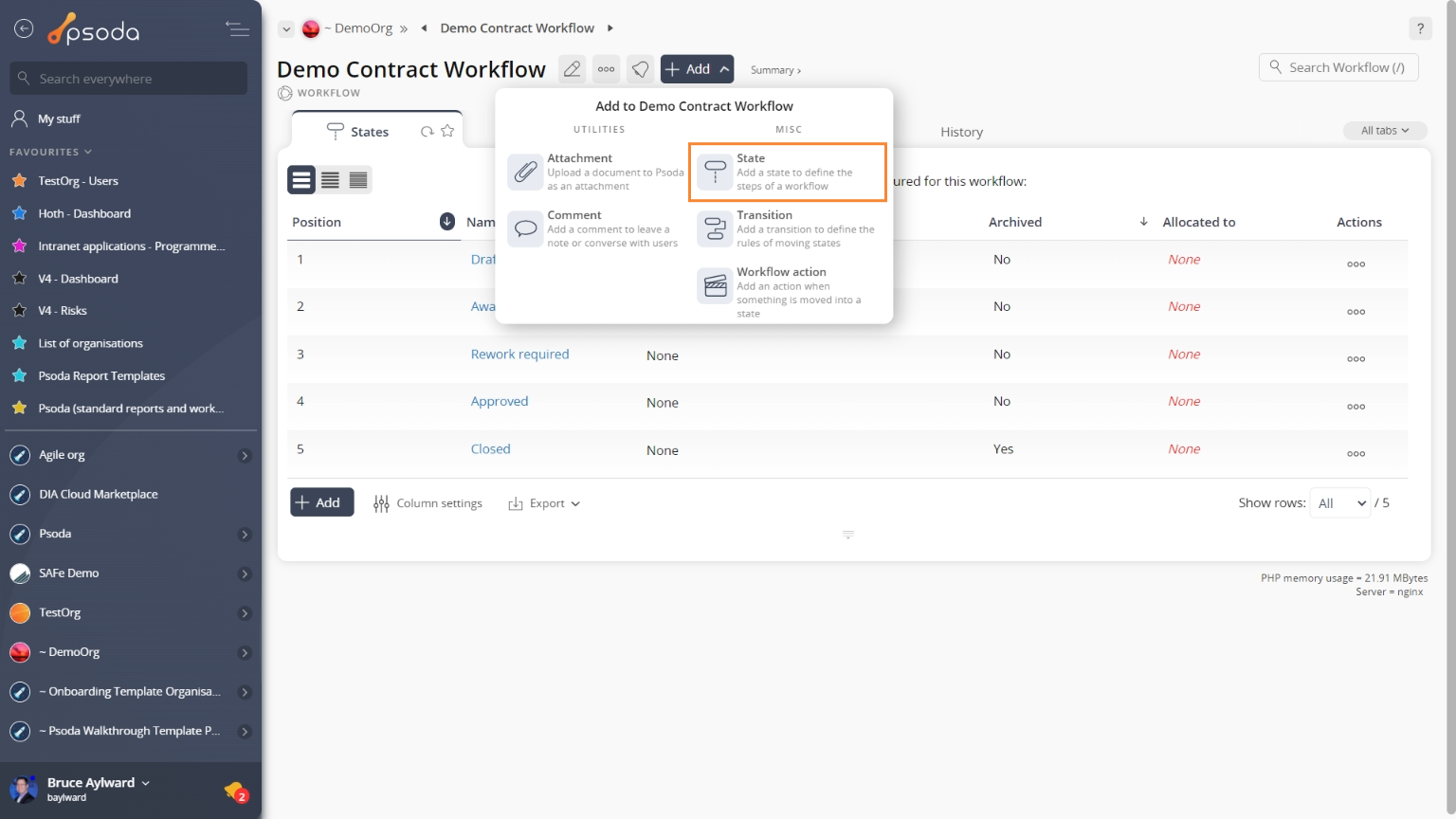
Task: Select the compact row density view
Action: 358,180
